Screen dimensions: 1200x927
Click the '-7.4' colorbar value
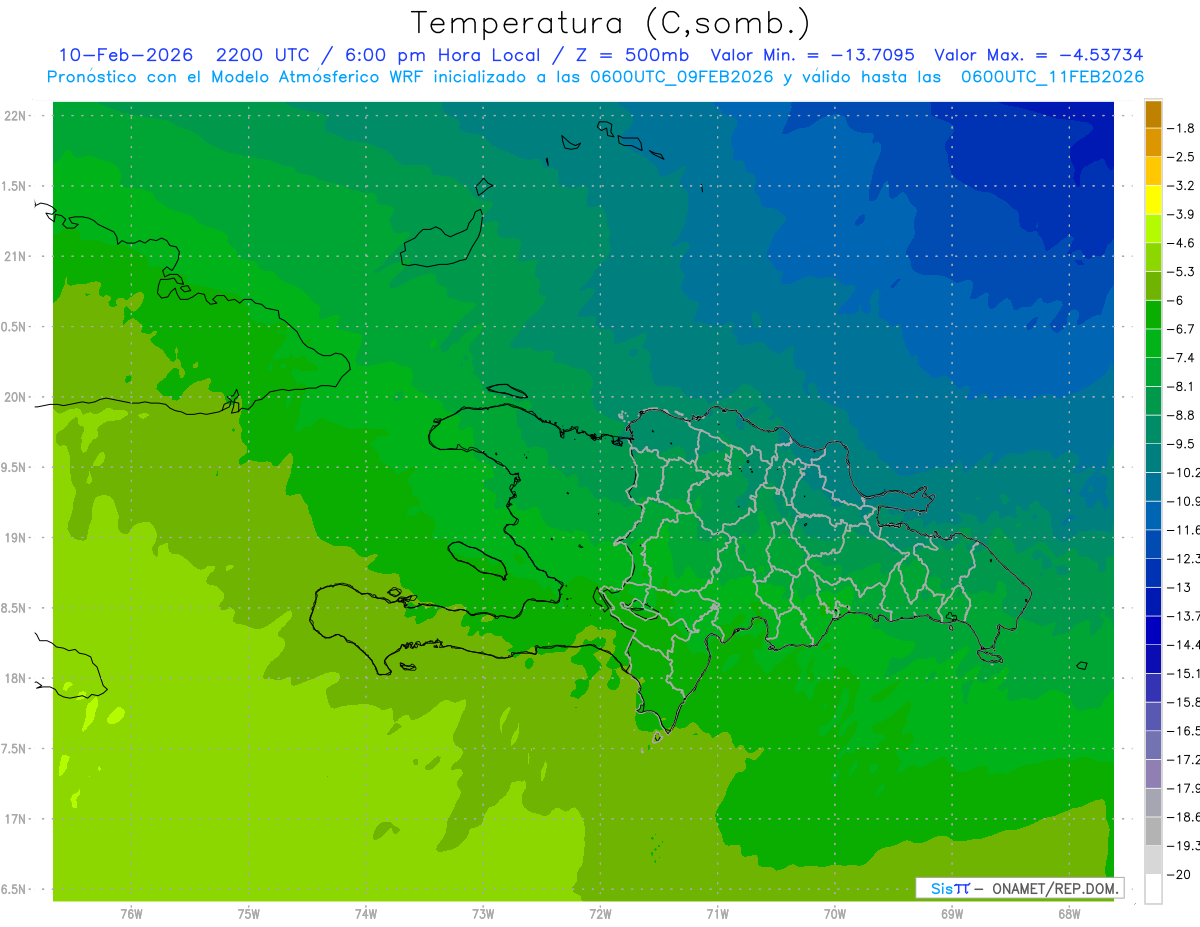click(1181, 358)
